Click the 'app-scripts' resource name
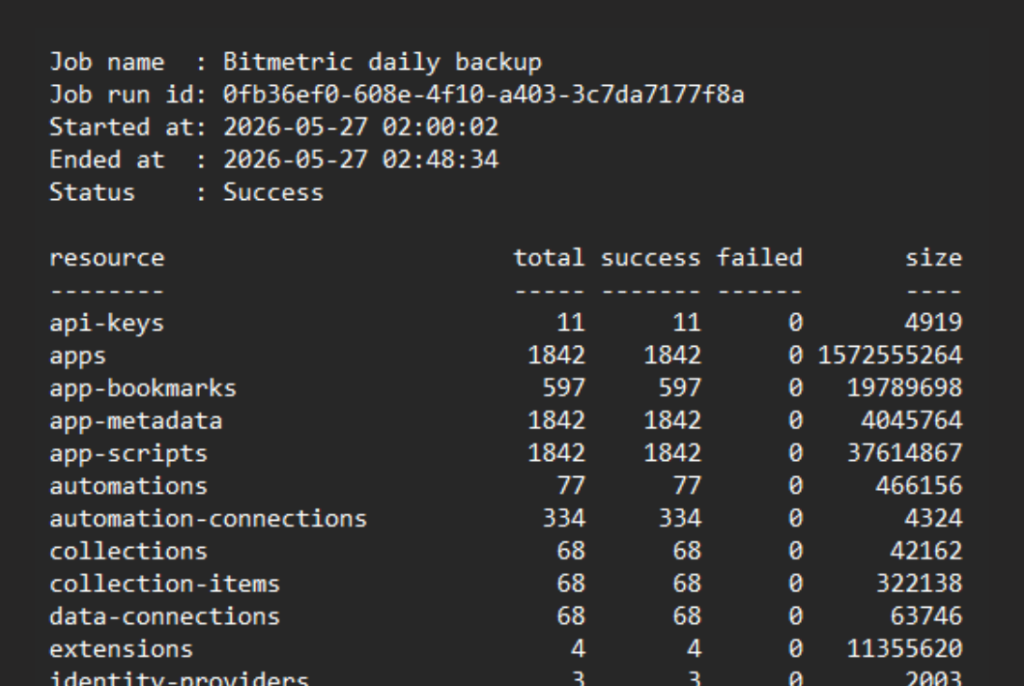The height and width of the screenshot is (686, 1024). coord(129,454)
